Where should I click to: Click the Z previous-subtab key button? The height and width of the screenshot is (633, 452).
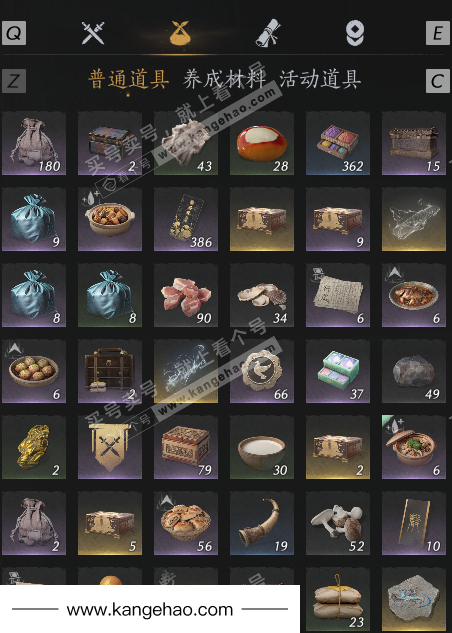coord(14,81)
